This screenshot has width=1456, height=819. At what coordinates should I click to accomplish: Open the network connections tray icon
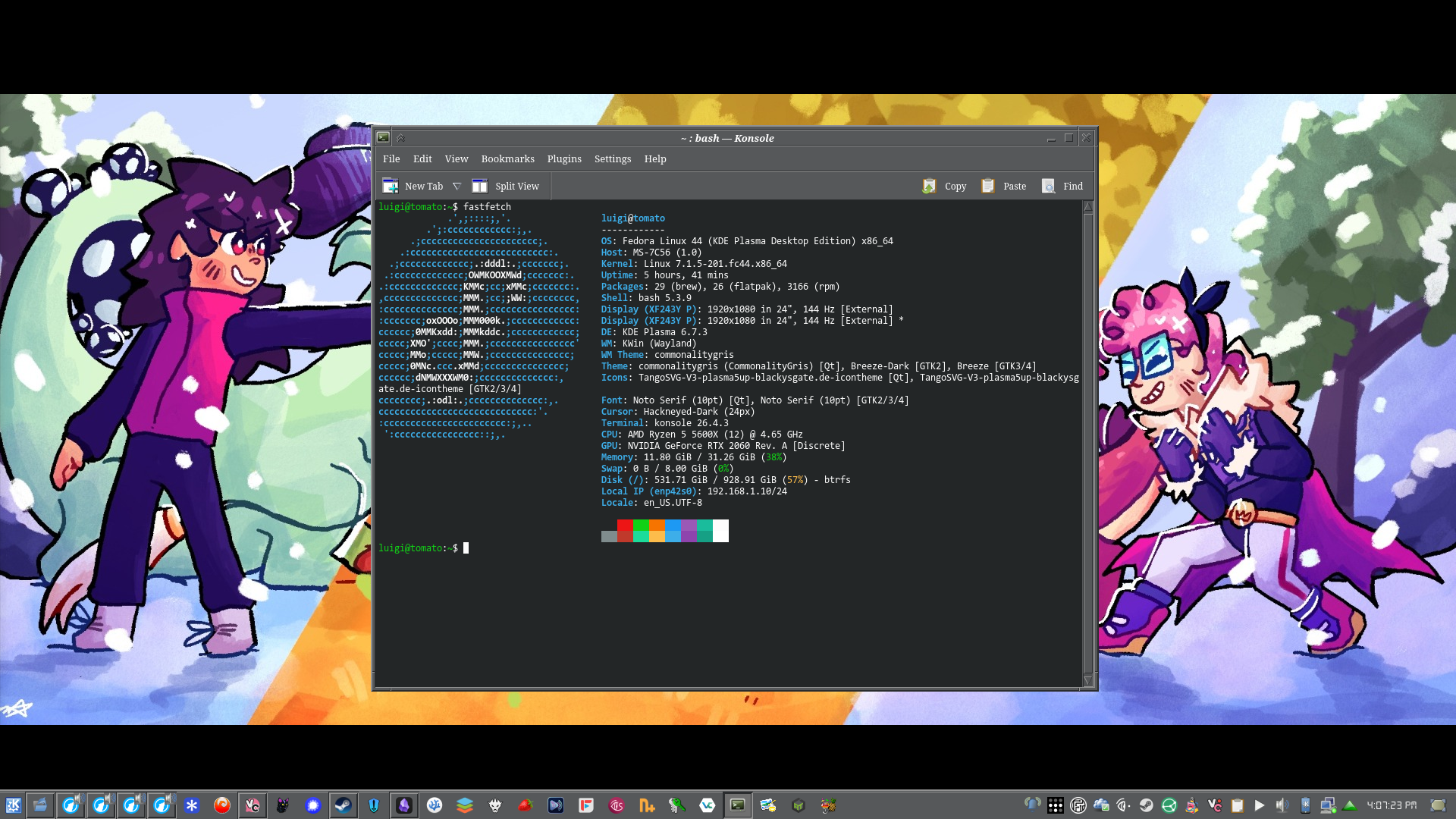click(1328, 805)
